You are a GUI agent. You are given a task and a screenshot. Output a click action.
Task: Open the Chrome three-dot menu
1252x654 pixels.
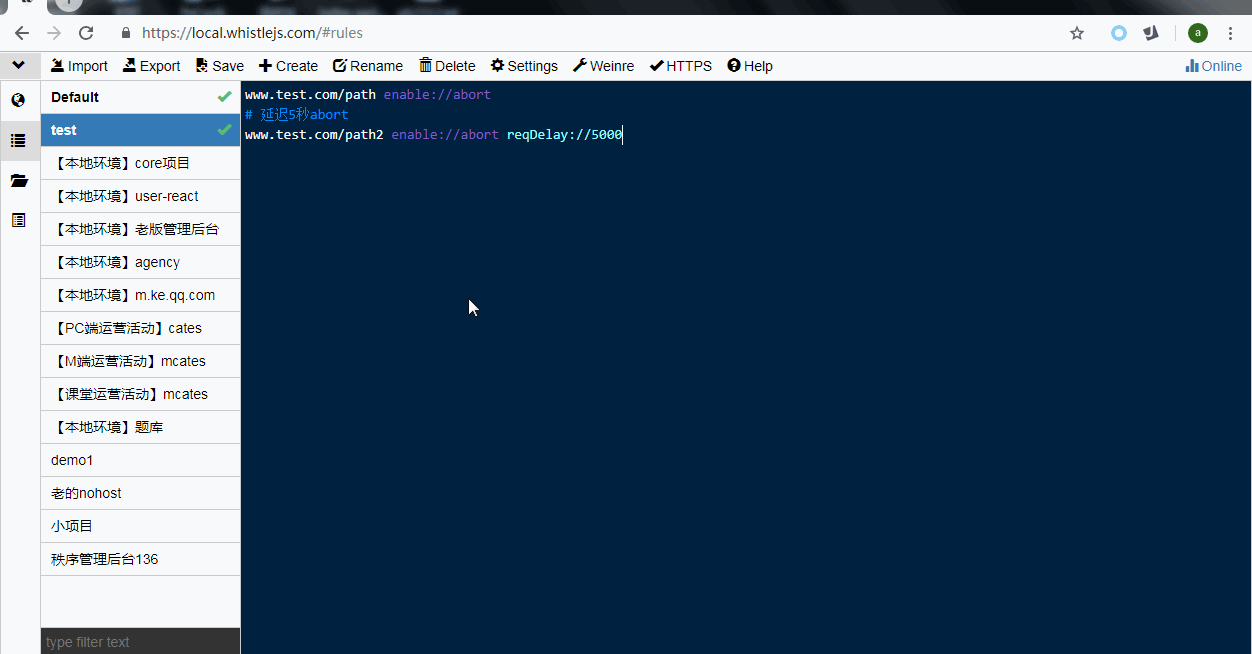coord(1231,33)
